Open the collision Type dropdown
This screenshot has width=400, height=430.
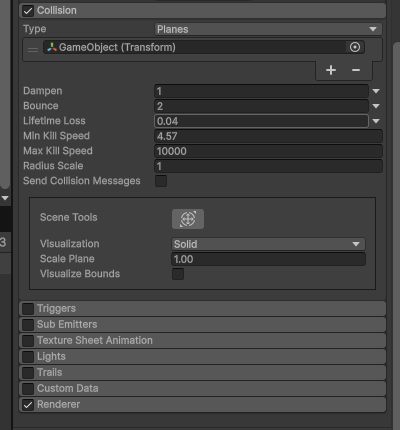tap(268, 29)
